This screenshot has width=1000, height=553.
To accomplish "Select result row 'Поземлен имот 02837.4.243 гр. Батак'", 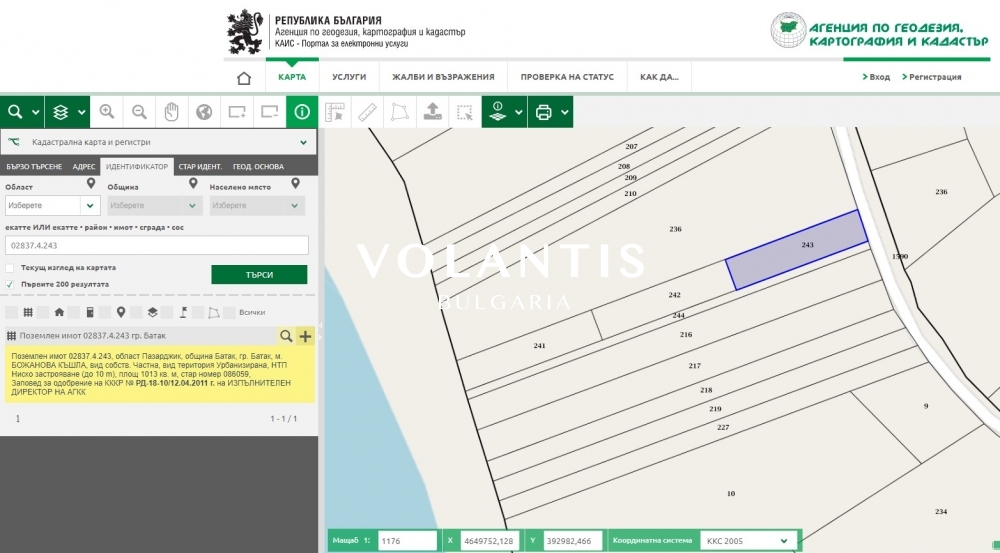I will [x=140, y=336].
